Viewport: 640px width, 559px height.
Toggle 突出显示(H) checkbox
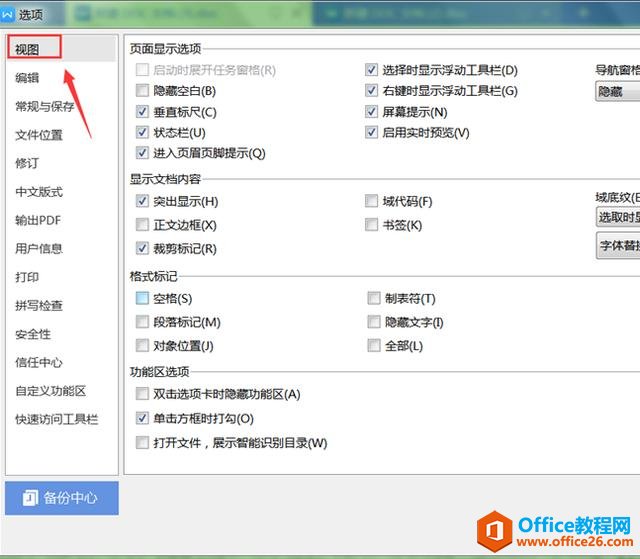[142, 201]
